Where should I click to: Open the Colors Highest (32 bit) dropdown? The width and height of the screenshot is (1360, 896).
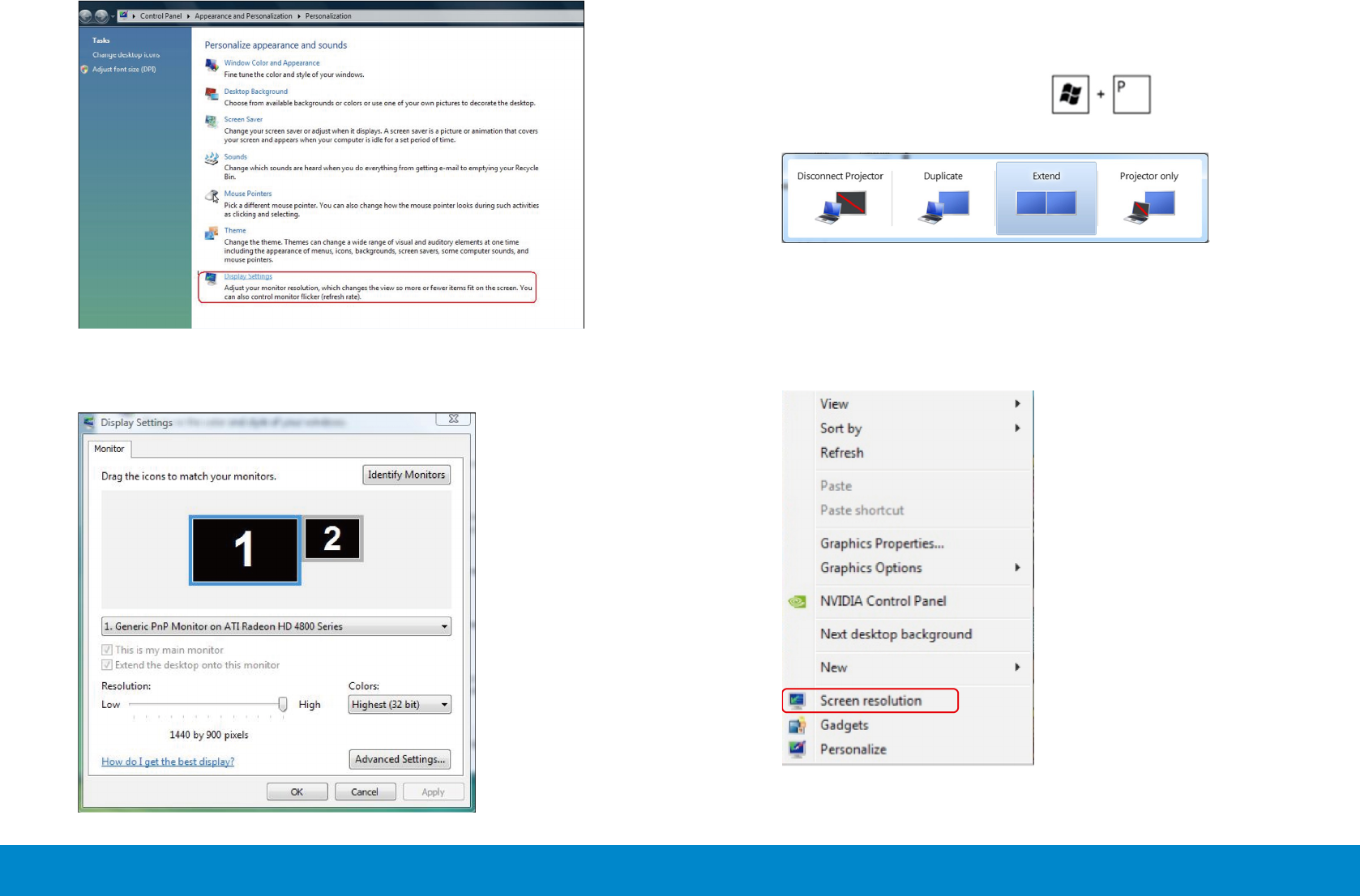pos(400,705)
